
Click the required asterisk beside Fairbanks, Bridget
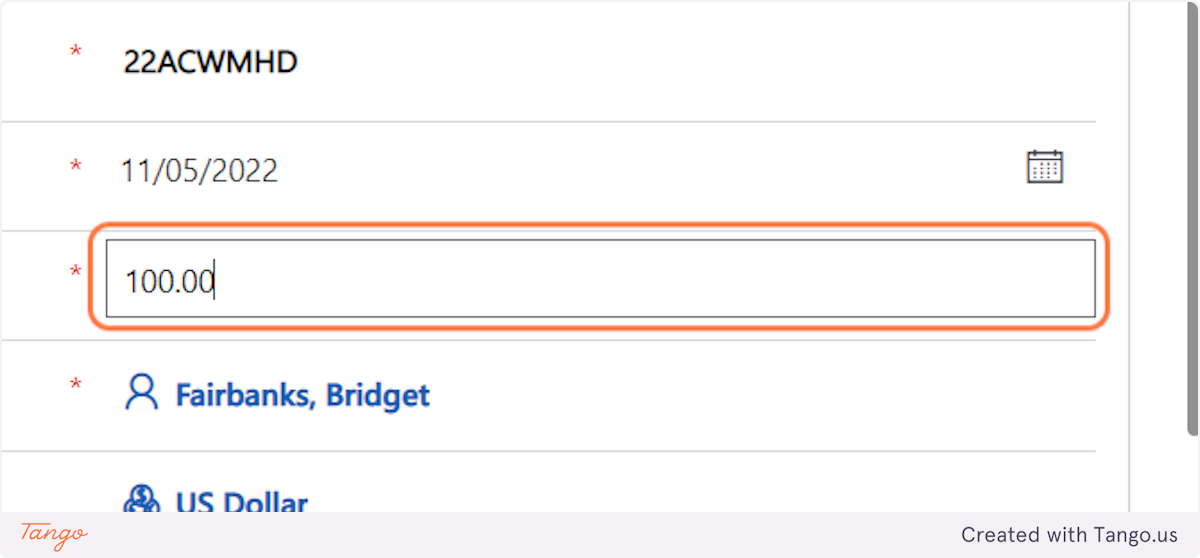click(x=76, y=385)
